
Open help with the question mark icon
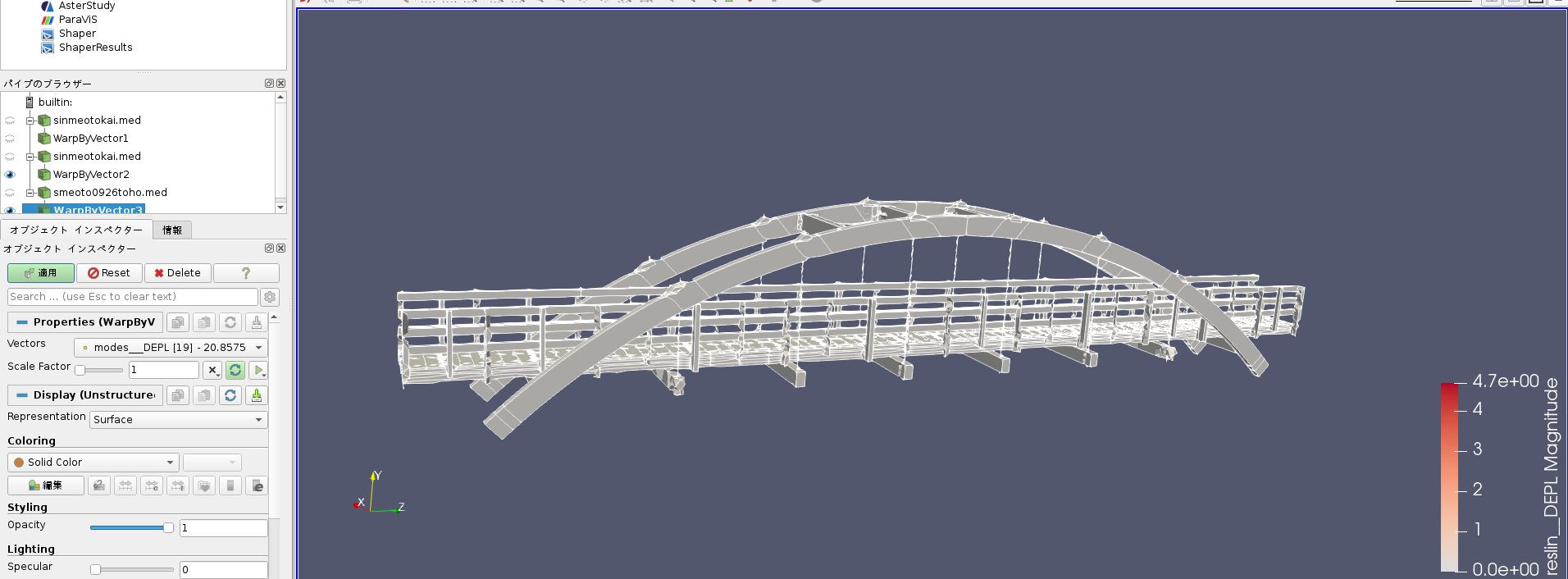tap(246, 273)
